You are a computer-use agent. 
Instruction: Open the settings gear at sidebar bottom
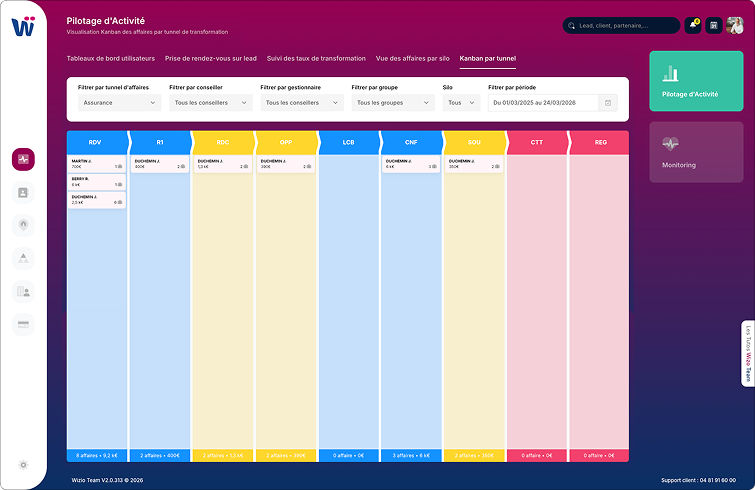tap(23, 465)
